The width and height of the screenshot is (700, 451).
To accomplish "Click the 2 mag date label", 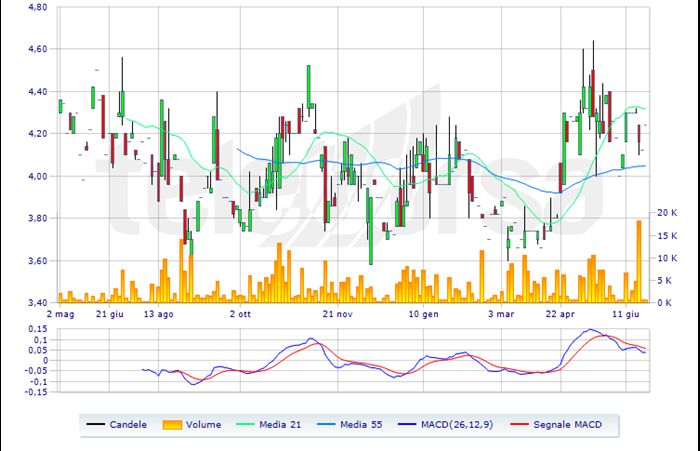I will point(60,314).
